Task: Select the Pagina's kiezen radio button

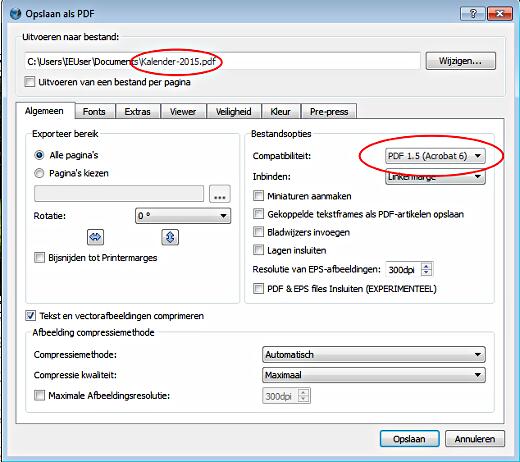Action: (39, 173)
